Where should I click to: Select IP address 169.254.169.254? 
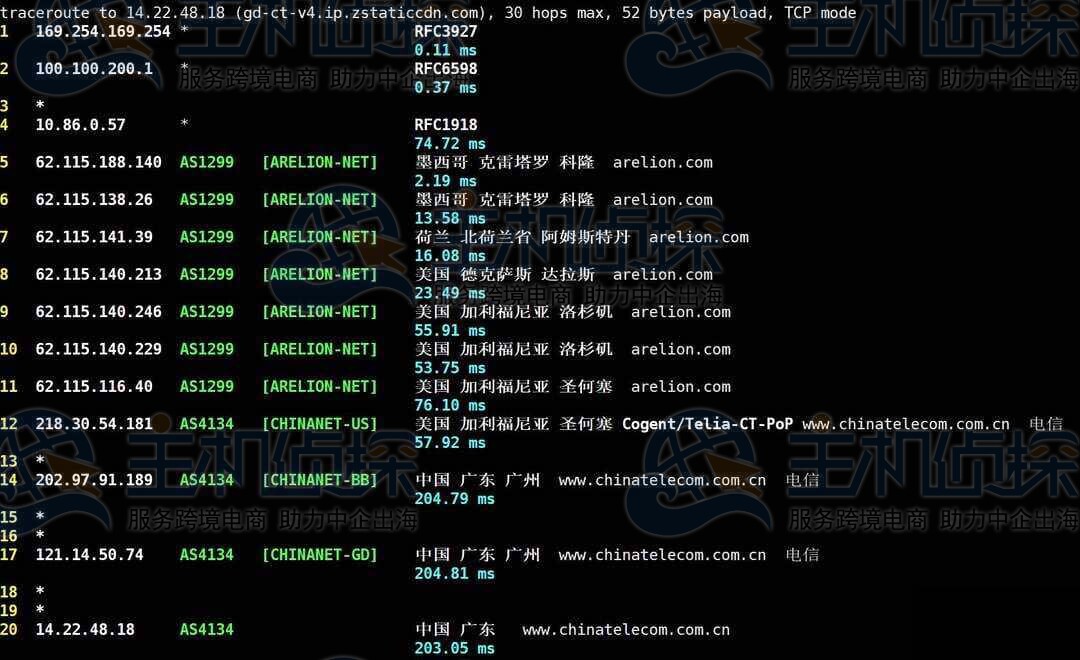coord(103,32)
